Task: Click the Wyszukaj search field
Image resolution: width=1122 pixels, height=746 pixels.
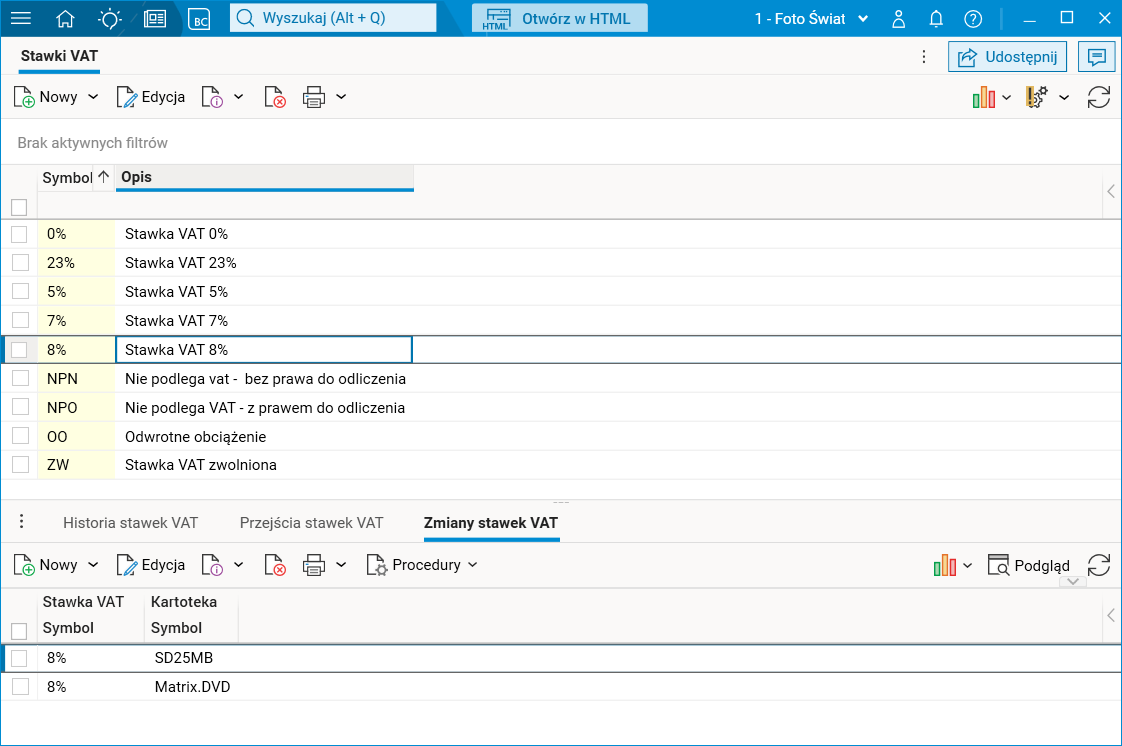Action: pos(333,19)
